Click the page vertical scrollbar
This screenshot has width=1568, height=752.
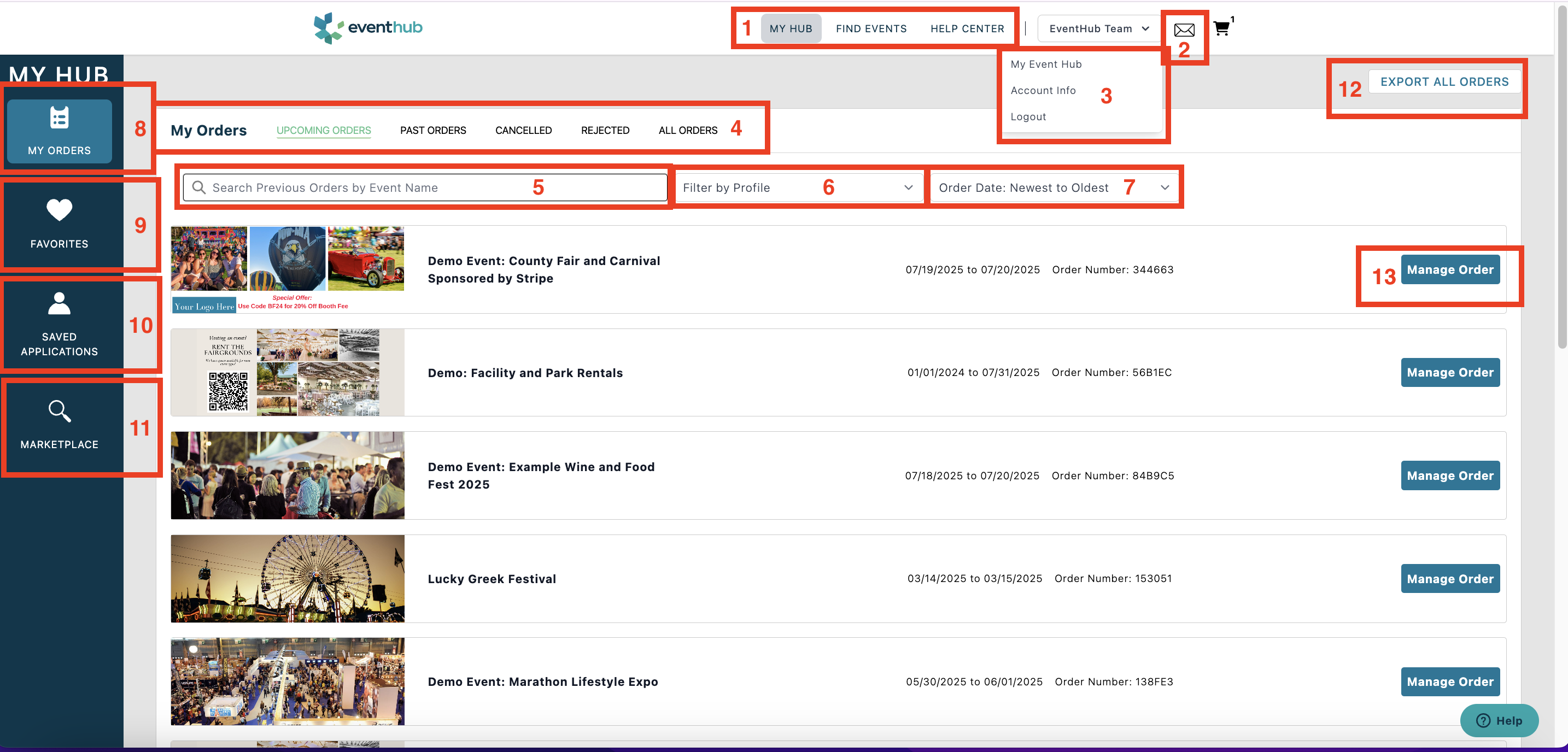click(1562, 177)
